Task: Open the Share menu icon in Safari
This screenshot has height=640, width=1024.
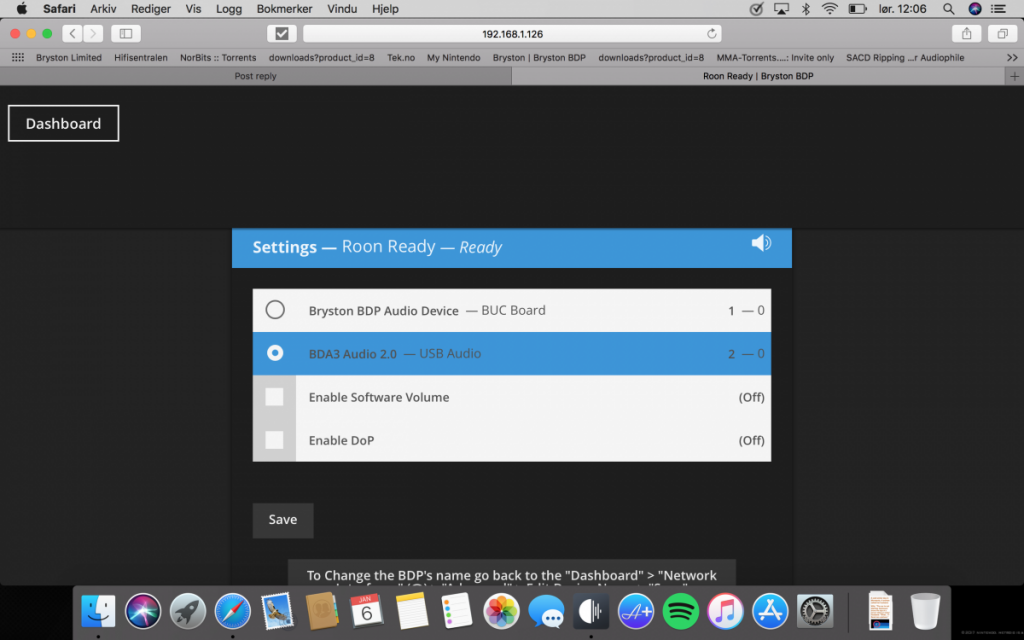Action: point(967,33)
